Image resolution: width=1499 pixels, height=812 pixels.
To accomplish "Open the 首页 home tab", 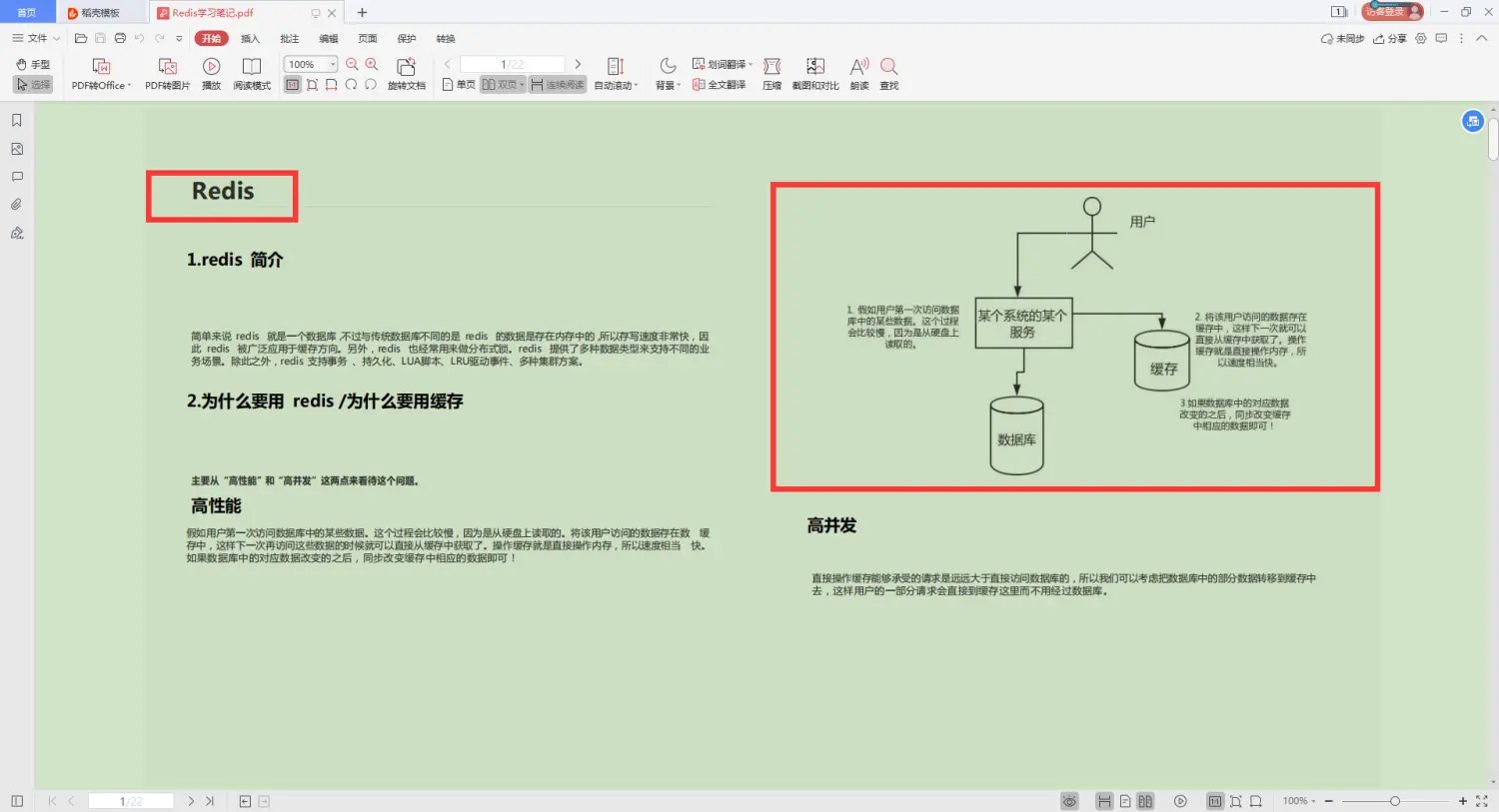I will (27, 12).
